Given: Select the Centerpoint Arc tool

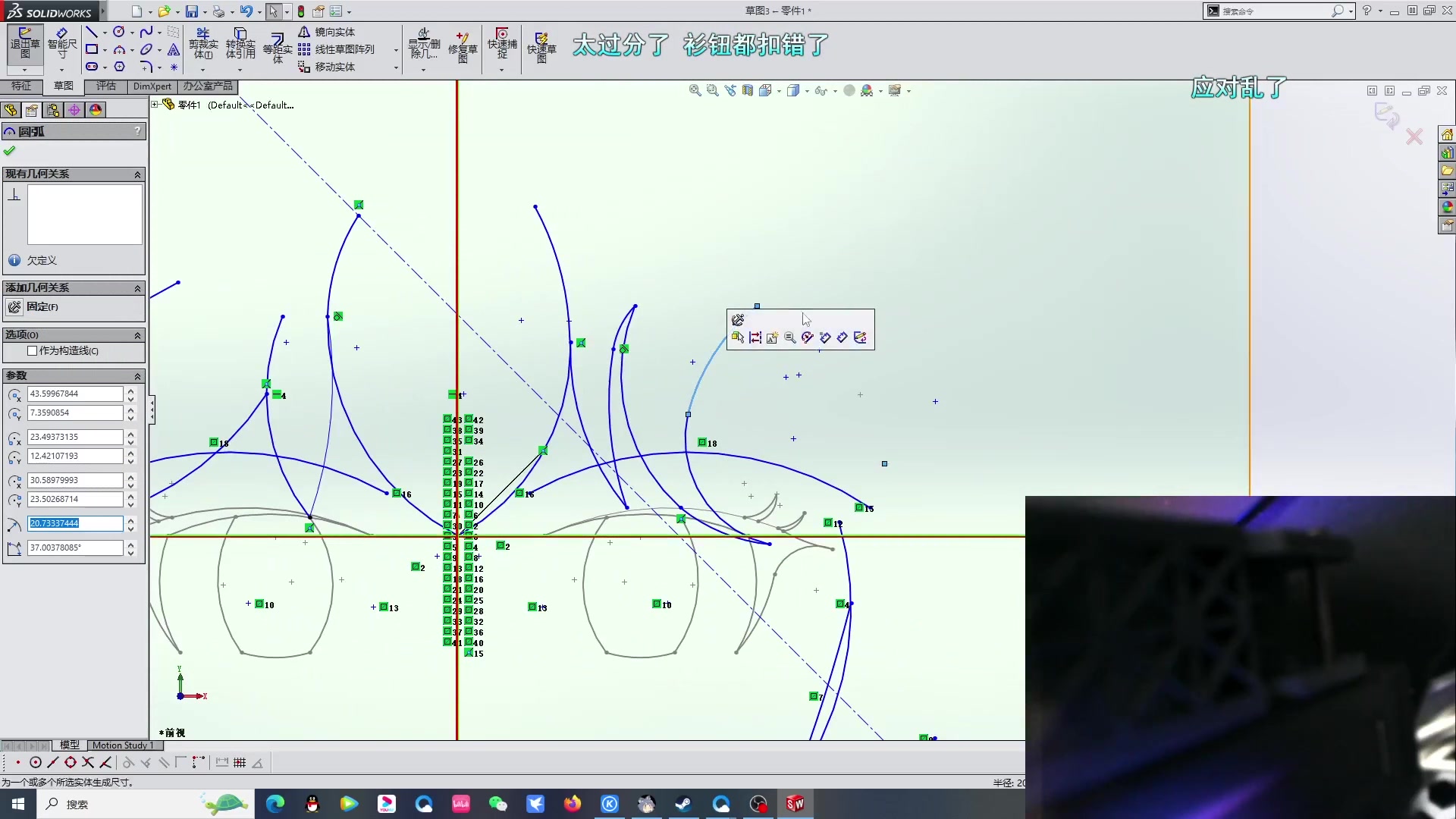Looking at the screenshot, I should point(119,49).
